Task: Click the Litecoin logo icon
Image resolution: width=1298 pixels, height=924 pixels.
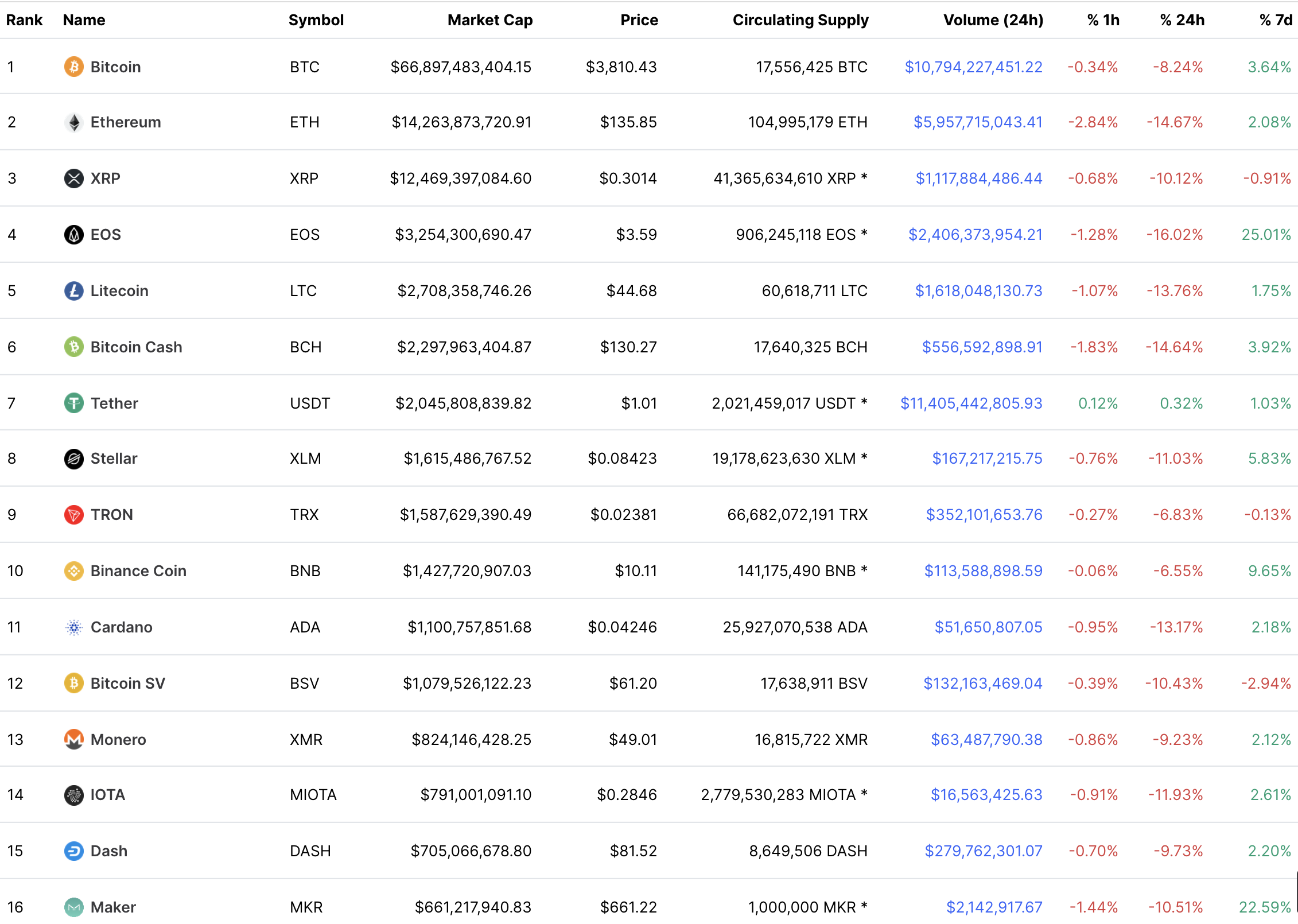Action: [x=73, y=291]
